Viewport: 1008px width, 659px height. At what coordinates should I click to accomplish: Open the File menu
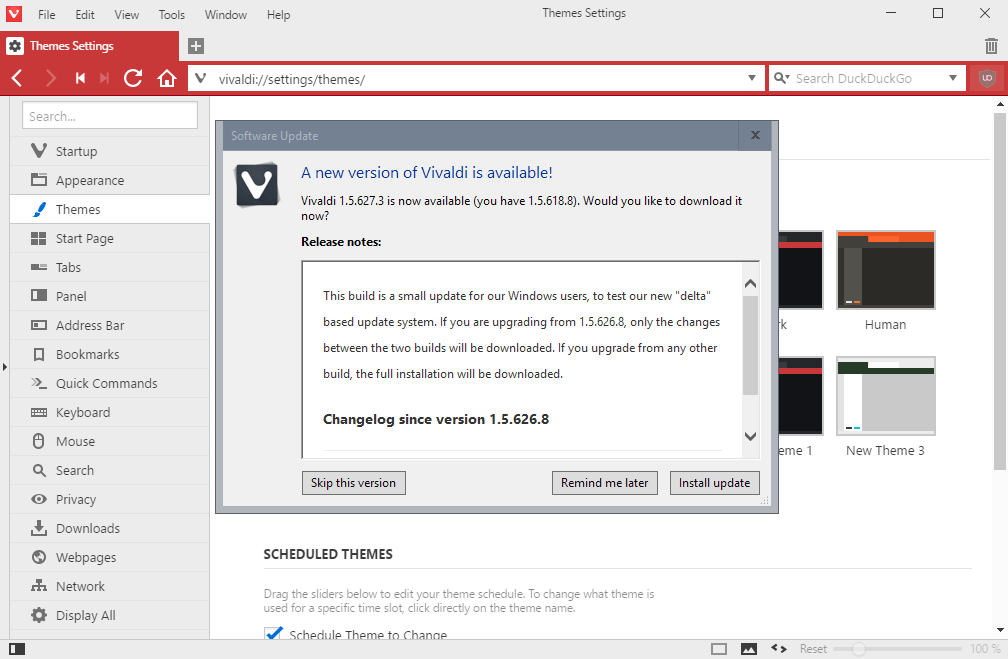(x=46, y=14)
